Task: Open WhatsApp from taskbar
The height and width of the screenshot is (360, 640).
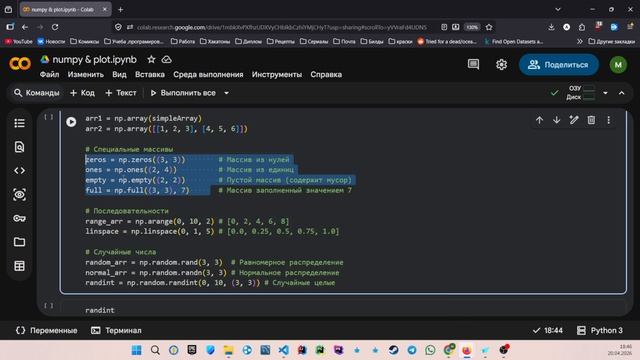Action: pyautogui.click(x=430, y=350)
